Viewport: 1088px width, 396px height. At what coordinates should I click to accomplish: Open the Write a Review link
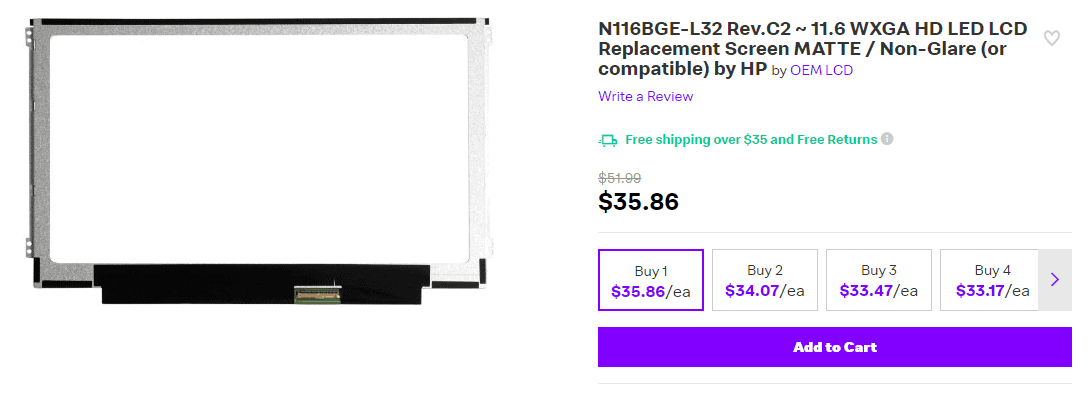tap(645, 96)
